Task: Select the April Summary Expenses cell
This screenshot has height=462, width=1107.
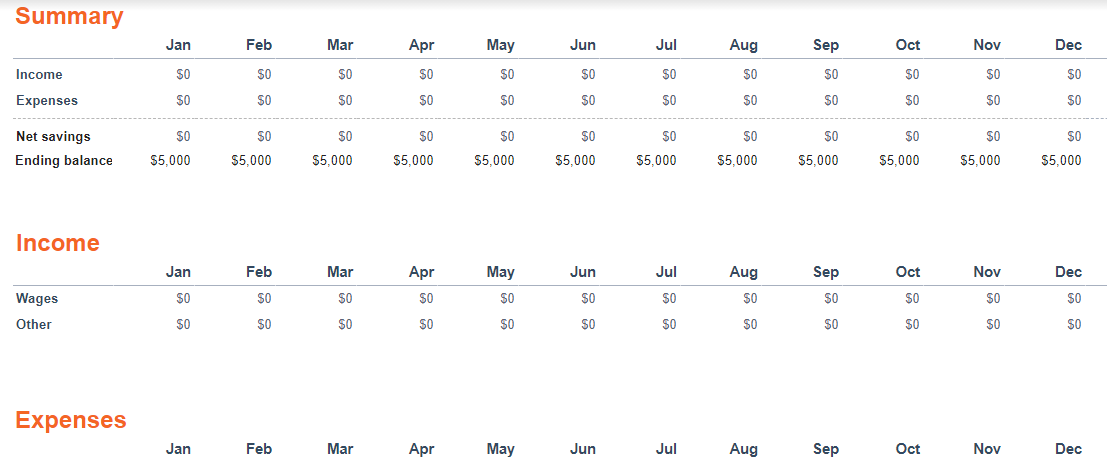Action: click(426, 101)
